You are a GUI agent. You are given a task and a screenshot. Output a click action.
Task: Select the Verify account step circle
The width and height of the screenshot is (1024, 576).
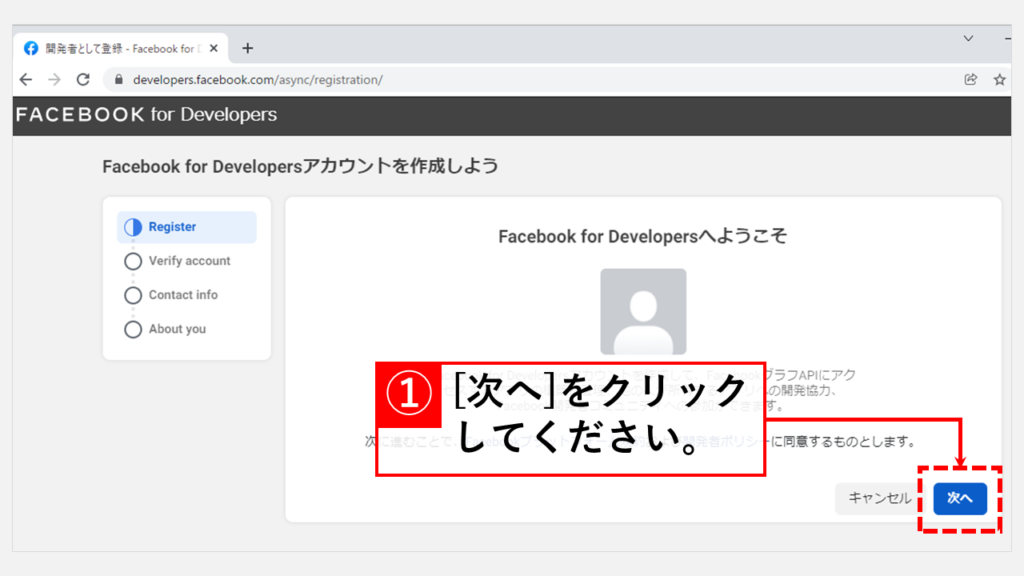[133, 261]
